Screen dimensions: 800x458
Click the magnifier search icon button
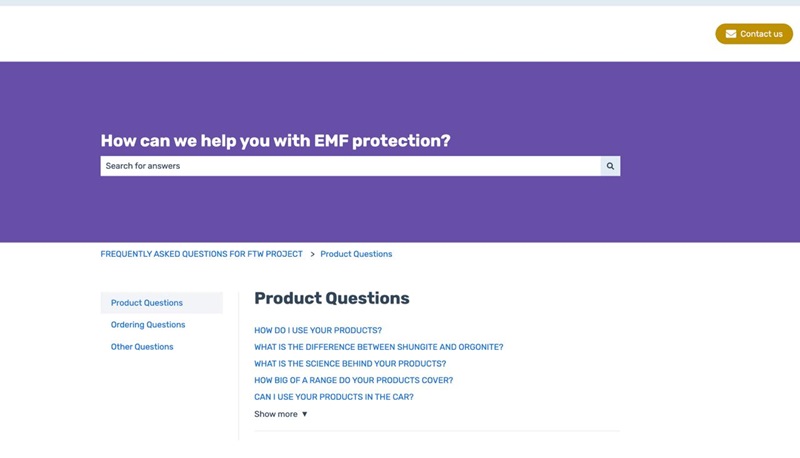pyautogui.click(x=610, y=166)
